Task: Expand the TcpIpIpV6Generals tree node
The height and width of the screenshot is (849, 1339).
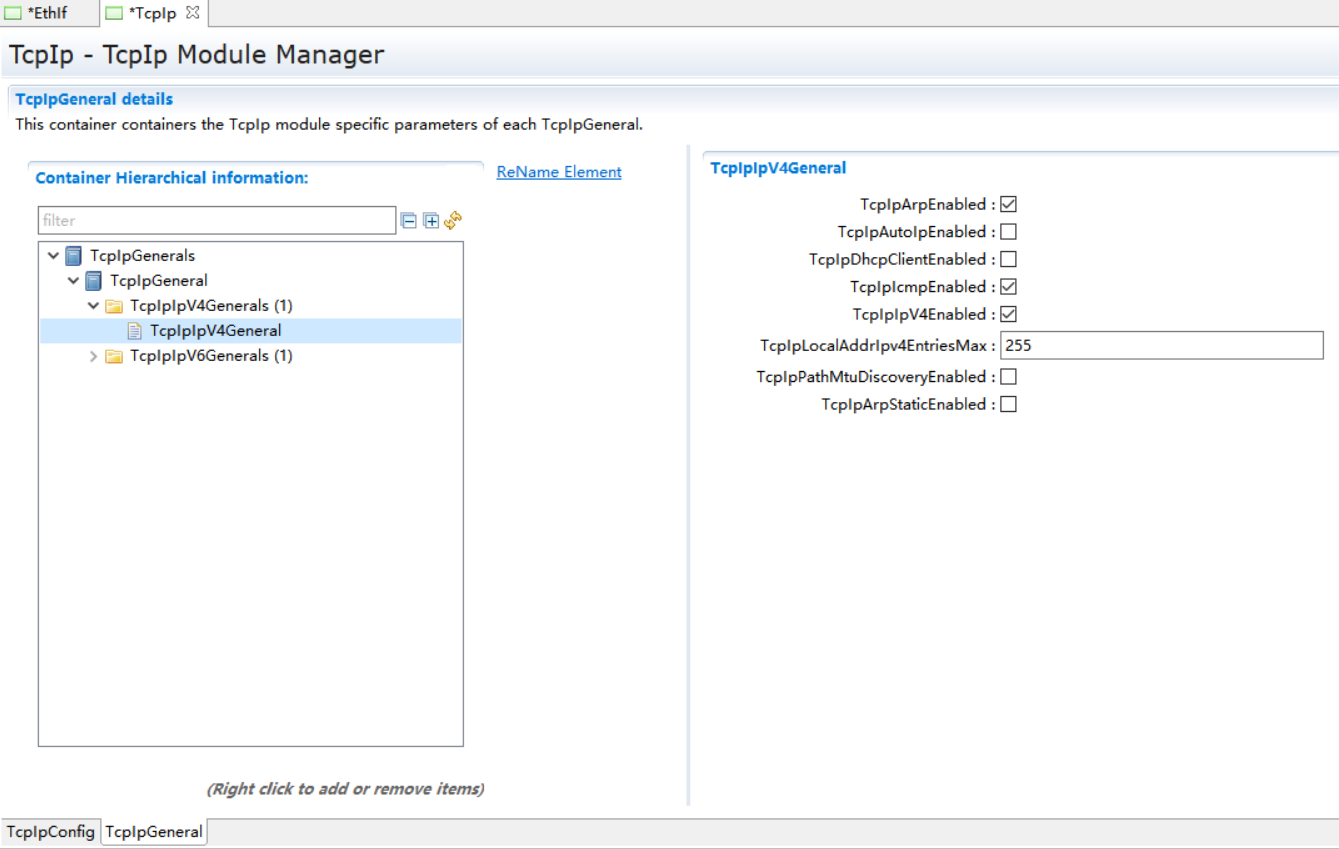Action: (93, 356)
